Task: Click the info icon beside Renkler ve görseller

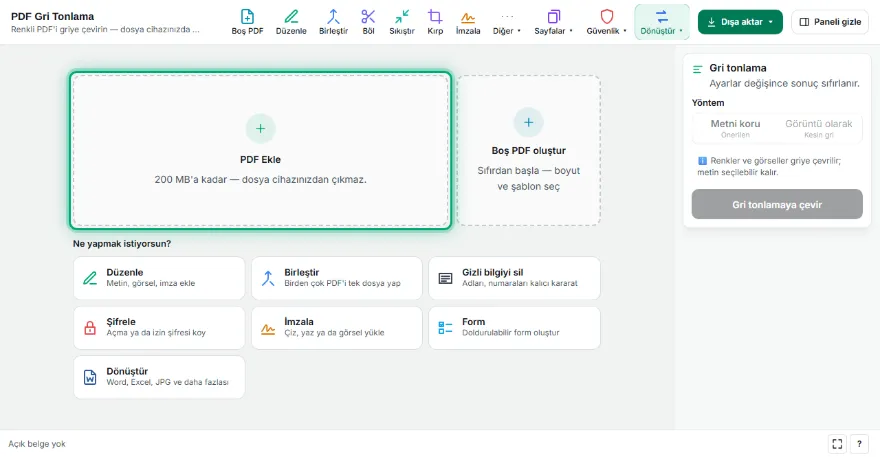Action: tap(702, 161)
